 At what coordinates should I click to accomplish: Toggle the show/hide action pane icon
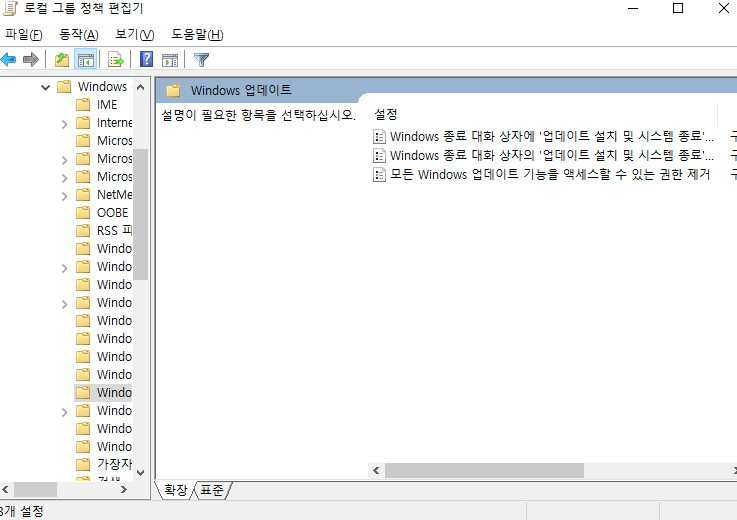[x=170, y=60]
